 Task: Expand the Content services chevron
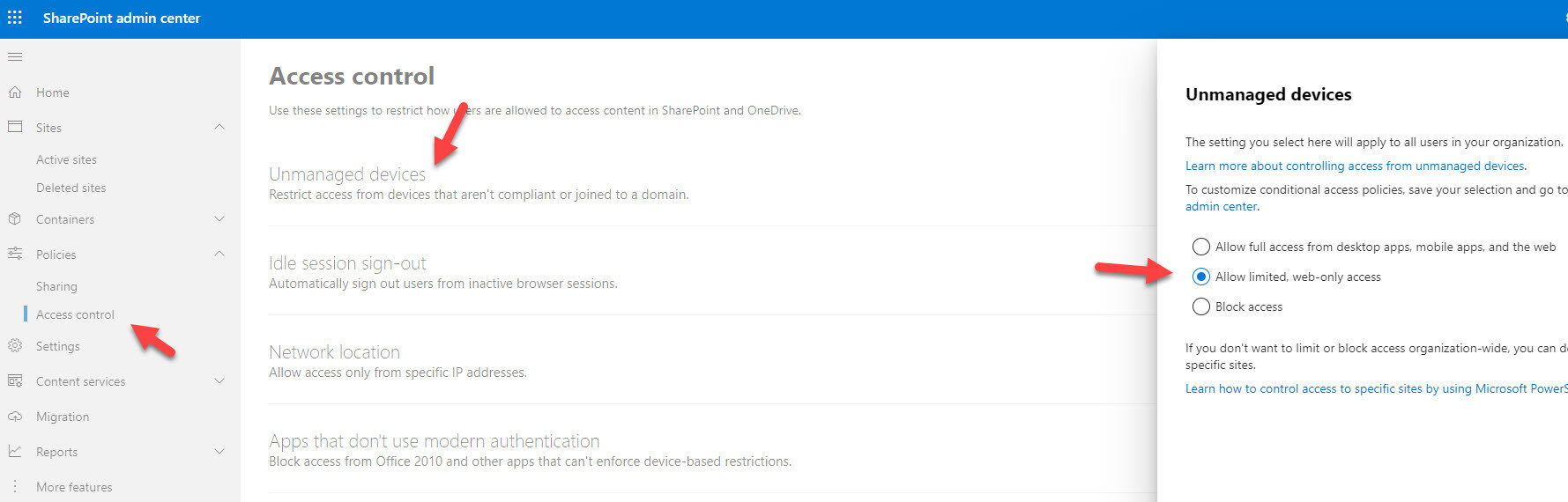(219, 380)
